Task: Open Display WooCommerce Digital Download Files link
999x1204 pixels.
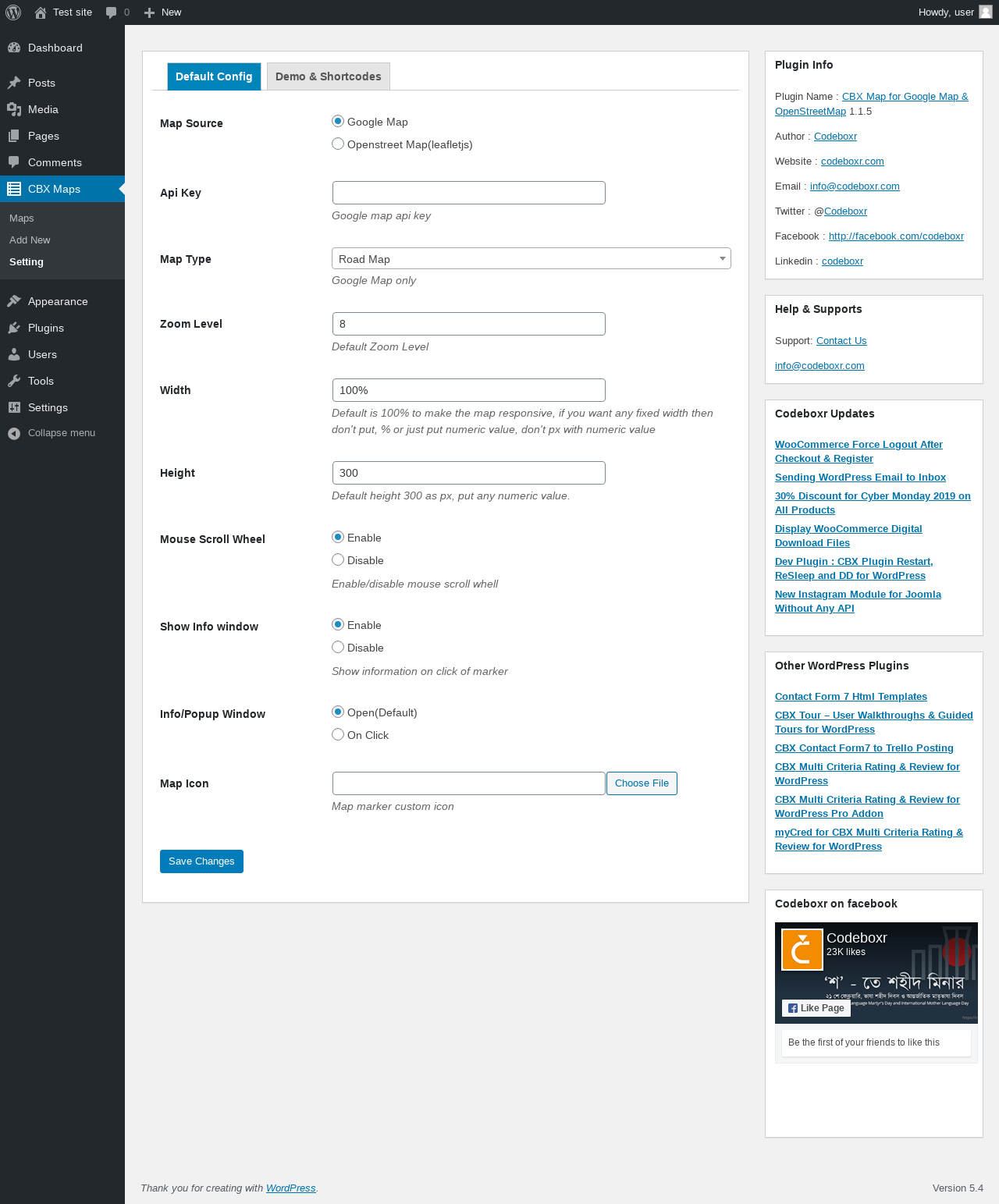Action: click(x=848, y=536)
